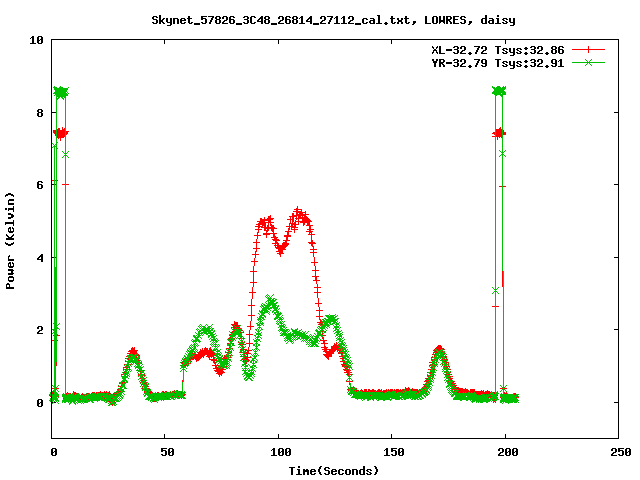
Task: Click the green YR peak near time 95
Action: tap(270, 301)
